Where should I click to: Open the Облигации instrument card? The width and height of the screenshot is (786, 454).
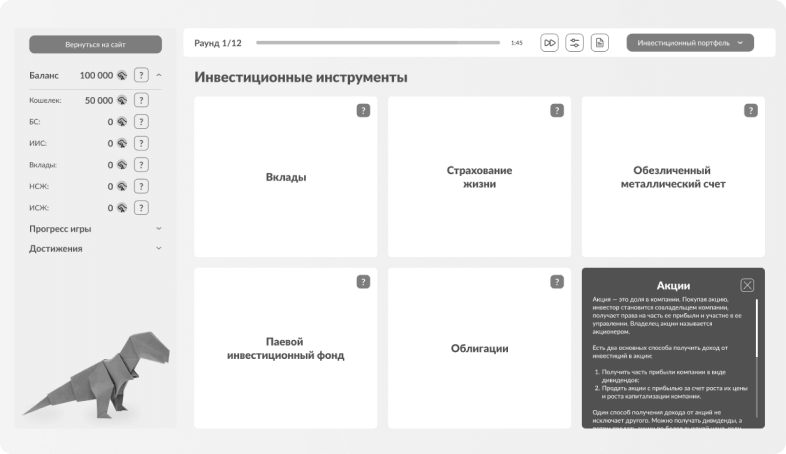(479, 348)
